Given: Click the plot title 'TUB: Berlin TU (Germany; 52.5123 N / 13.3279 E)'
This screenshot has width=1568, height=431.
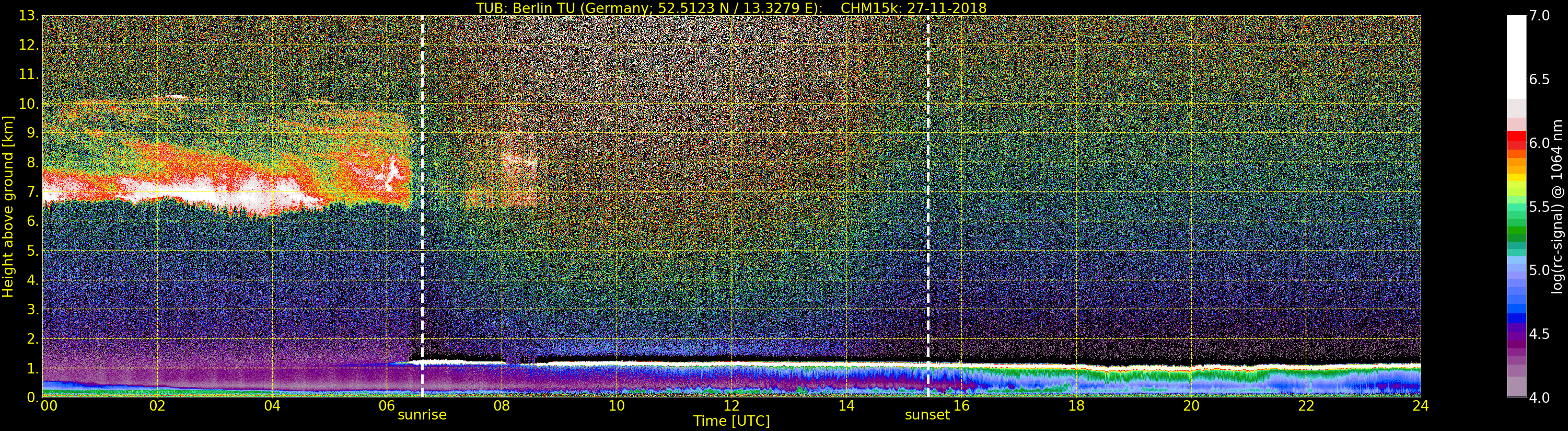Looking at the screenshot, I should (x=649, y=8).
